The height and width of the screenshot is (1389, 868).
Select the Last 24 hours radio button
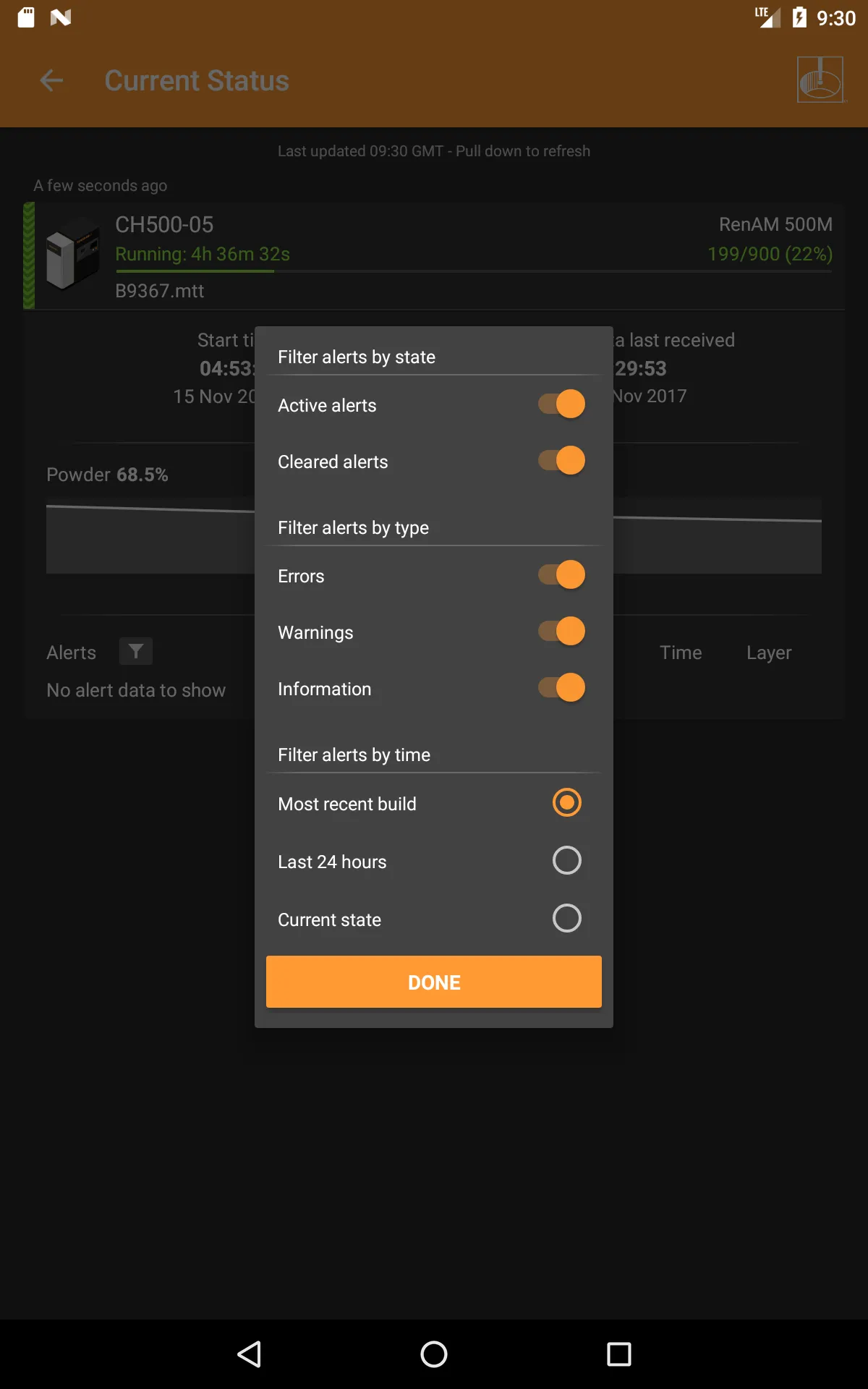[567, 860]
